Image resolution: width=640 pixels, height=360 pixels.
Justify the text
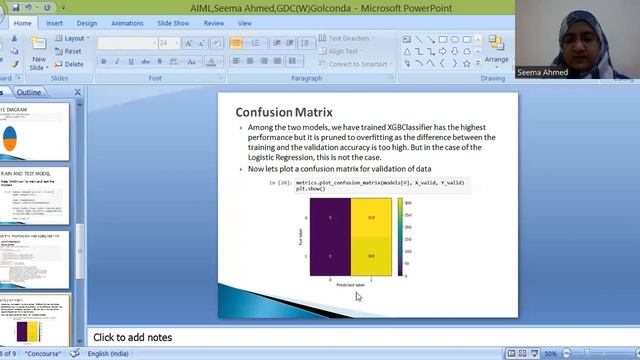point(278,61)
